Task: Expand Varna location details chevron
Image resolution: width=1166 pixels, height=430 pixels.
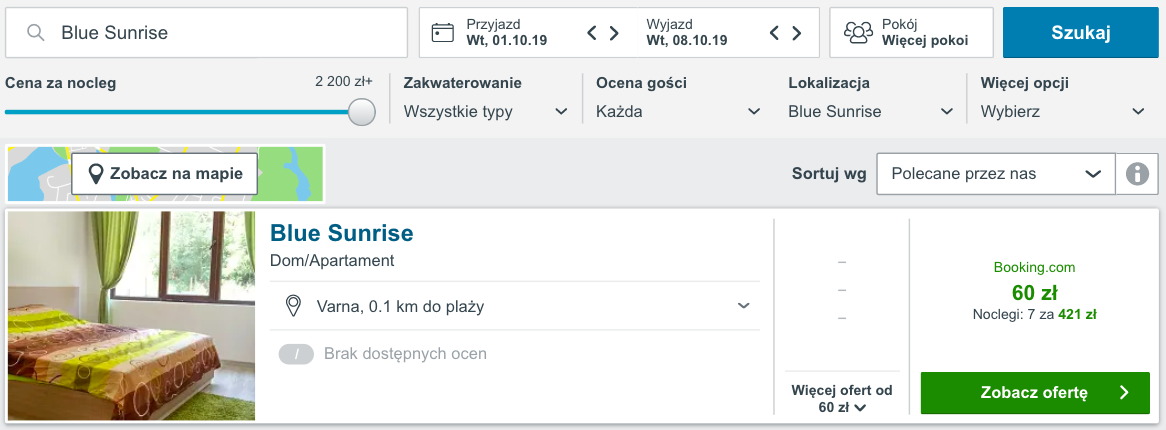Action: click(743, 306)
